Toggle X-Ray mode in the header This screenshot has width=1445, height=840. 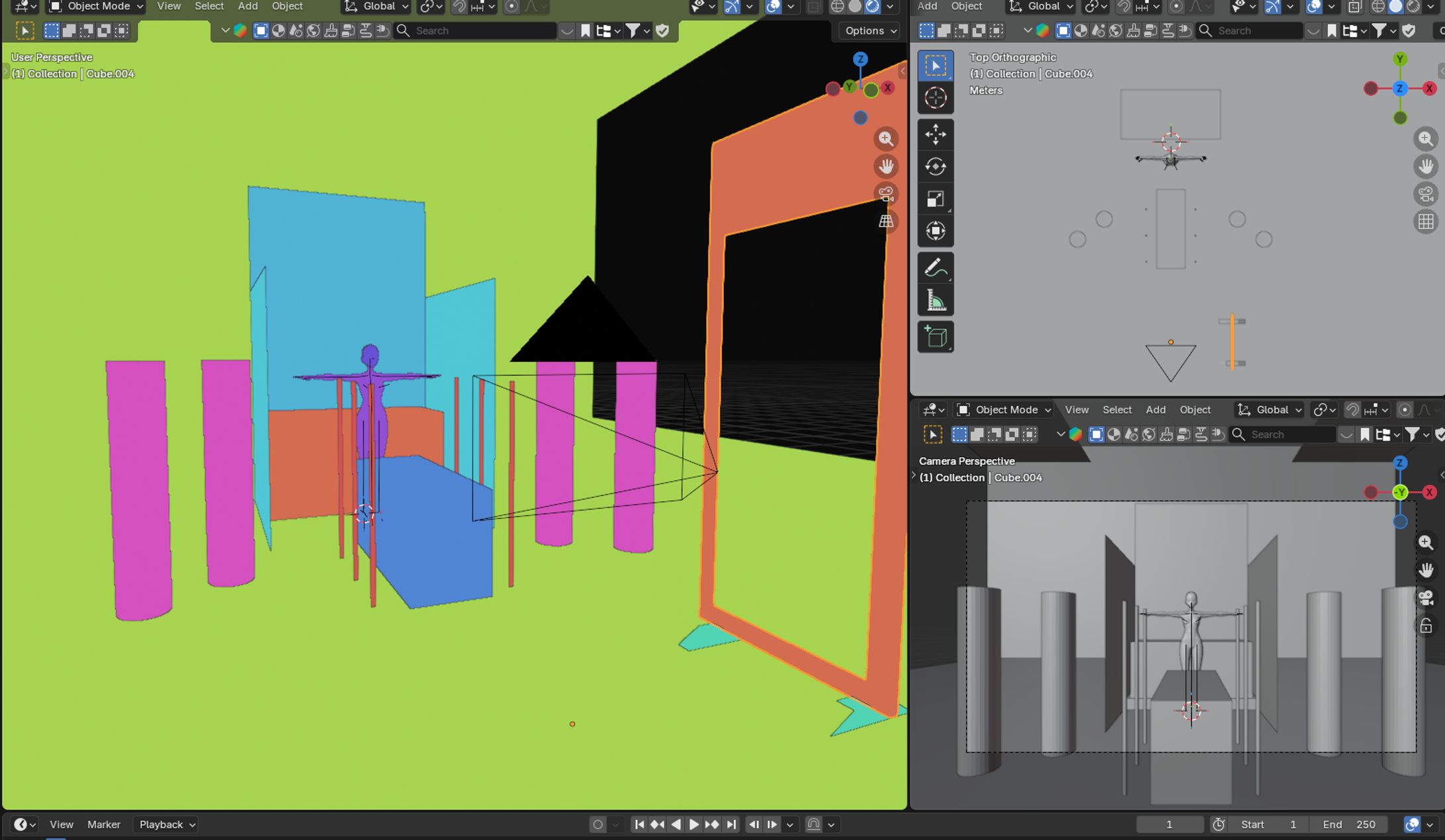pyautogui.click(x=812, y=7)
